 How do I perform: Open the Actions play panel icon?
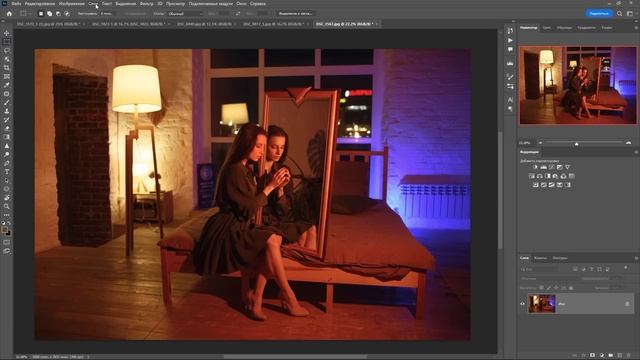pos(510,40)
